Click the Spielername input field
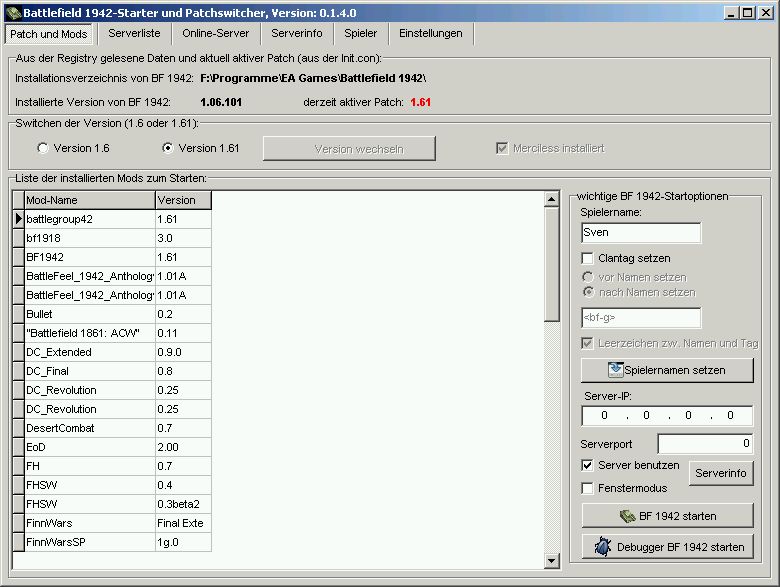 (640, 233)
